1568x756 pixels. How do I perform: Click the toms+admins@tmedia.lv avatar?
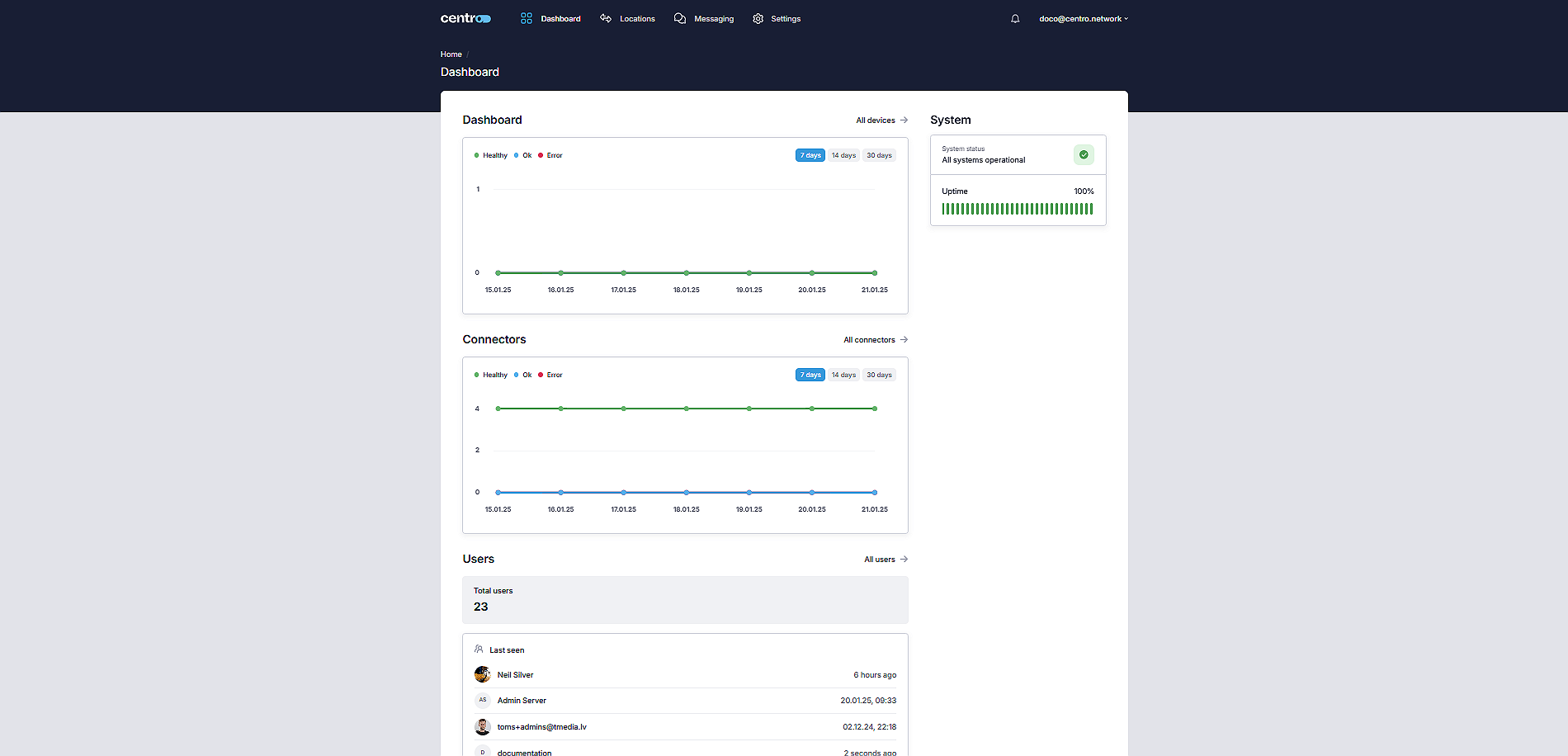tap(483, 726)
